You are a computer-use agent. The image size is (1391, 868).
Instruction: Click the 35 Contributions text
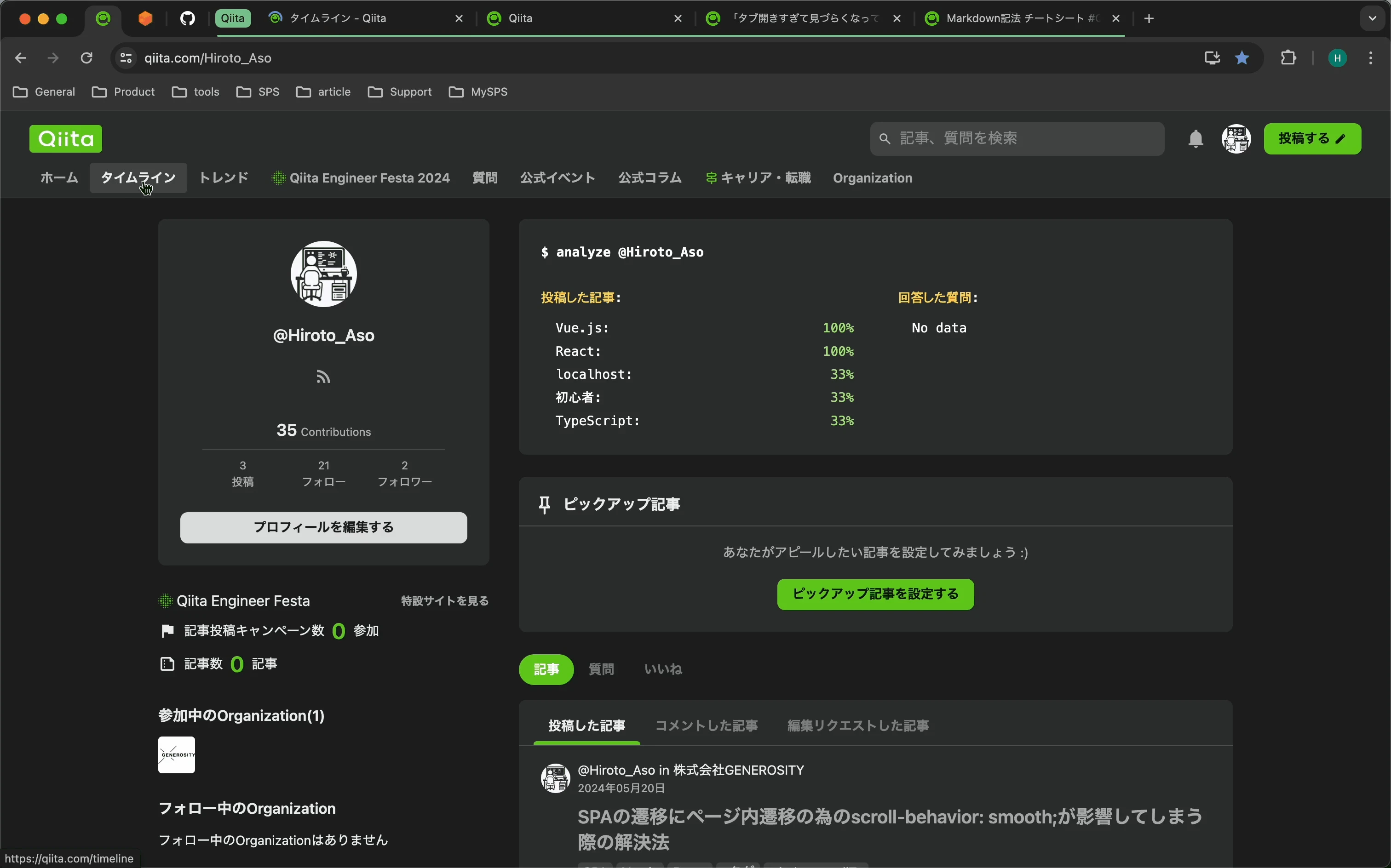point(323,431)
